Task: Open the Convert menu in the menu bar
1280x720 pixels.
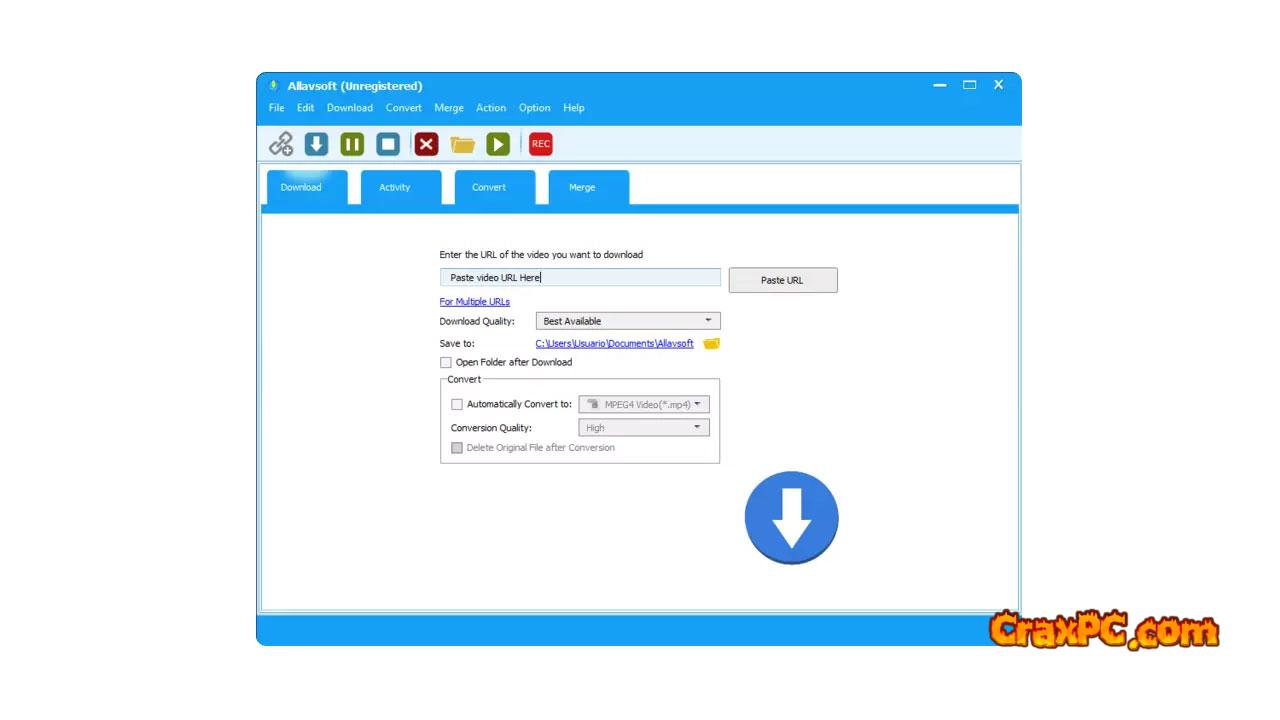Action: [x=404, y=108]
